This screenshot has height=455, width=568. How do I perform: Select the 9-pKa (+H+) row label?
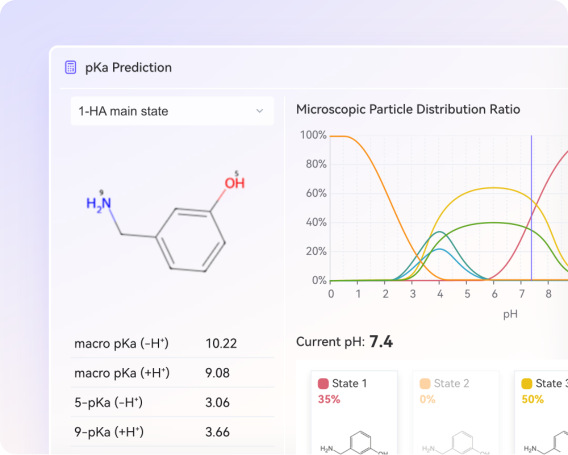tap(109, 432)
